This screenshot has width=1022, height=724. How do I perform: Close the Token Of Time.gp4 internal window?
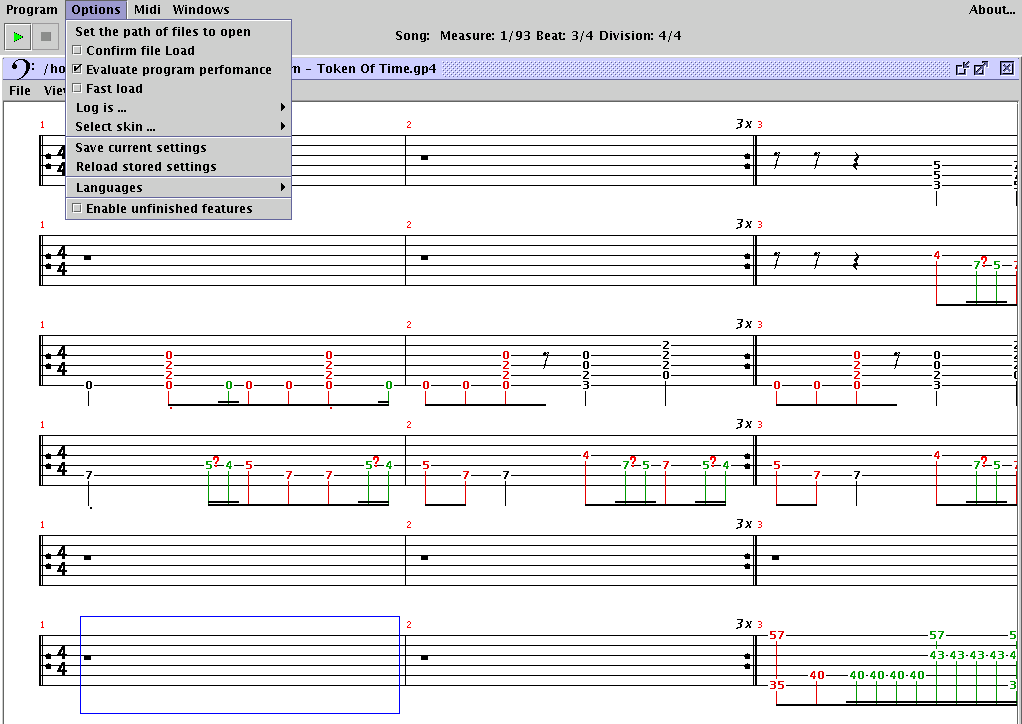point(1006,68)
